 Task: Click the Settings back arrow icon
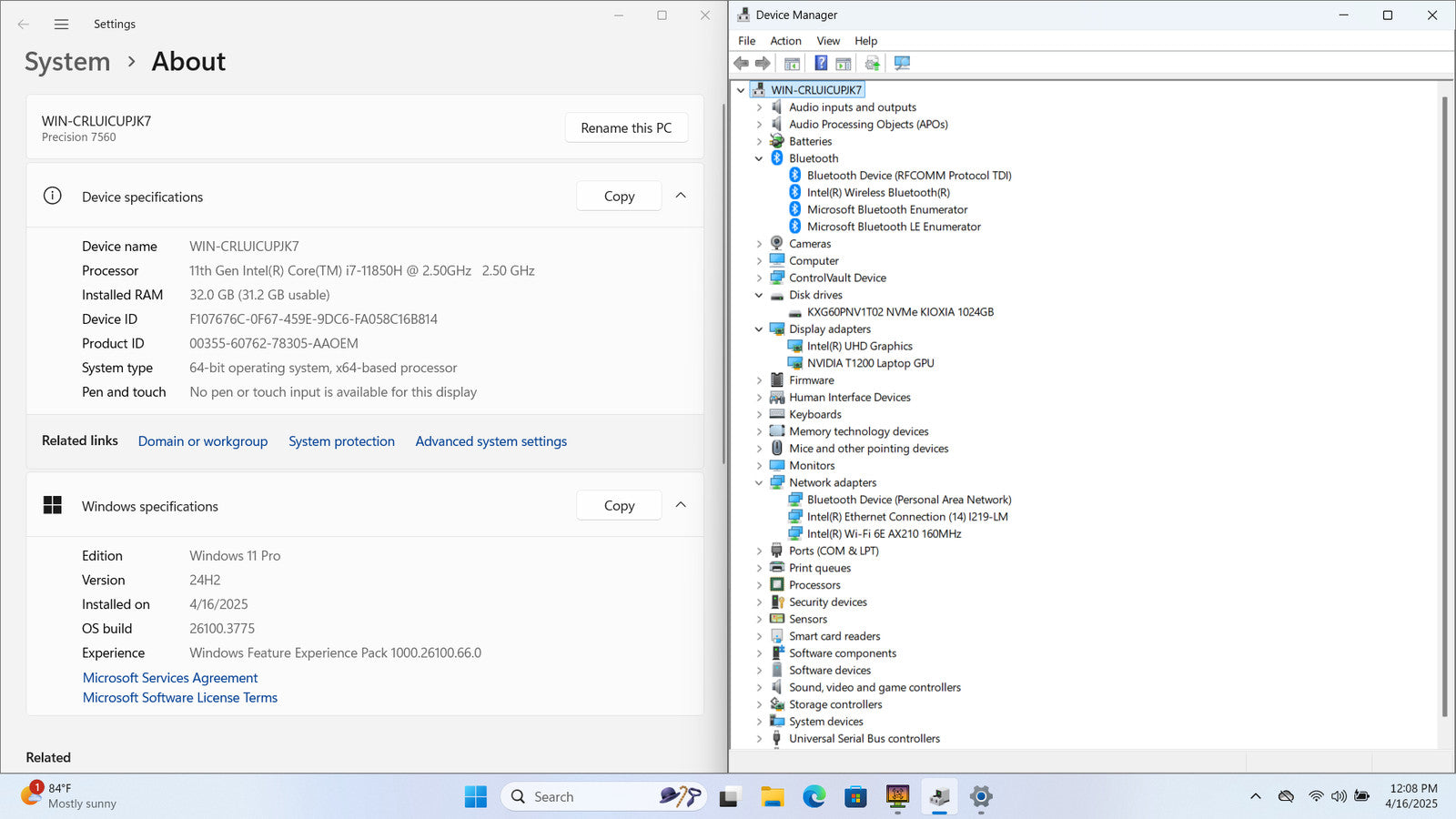(24, 25)
